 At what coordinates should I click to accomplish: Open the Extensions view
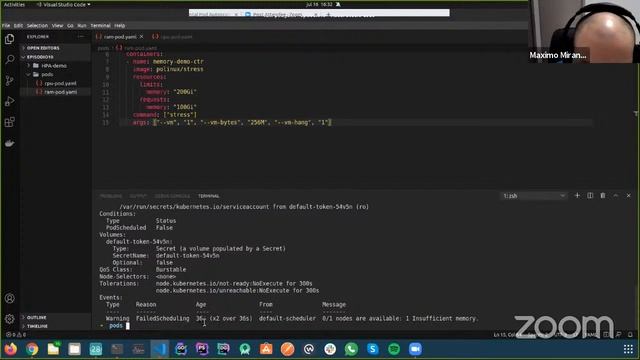pos(9,122)
